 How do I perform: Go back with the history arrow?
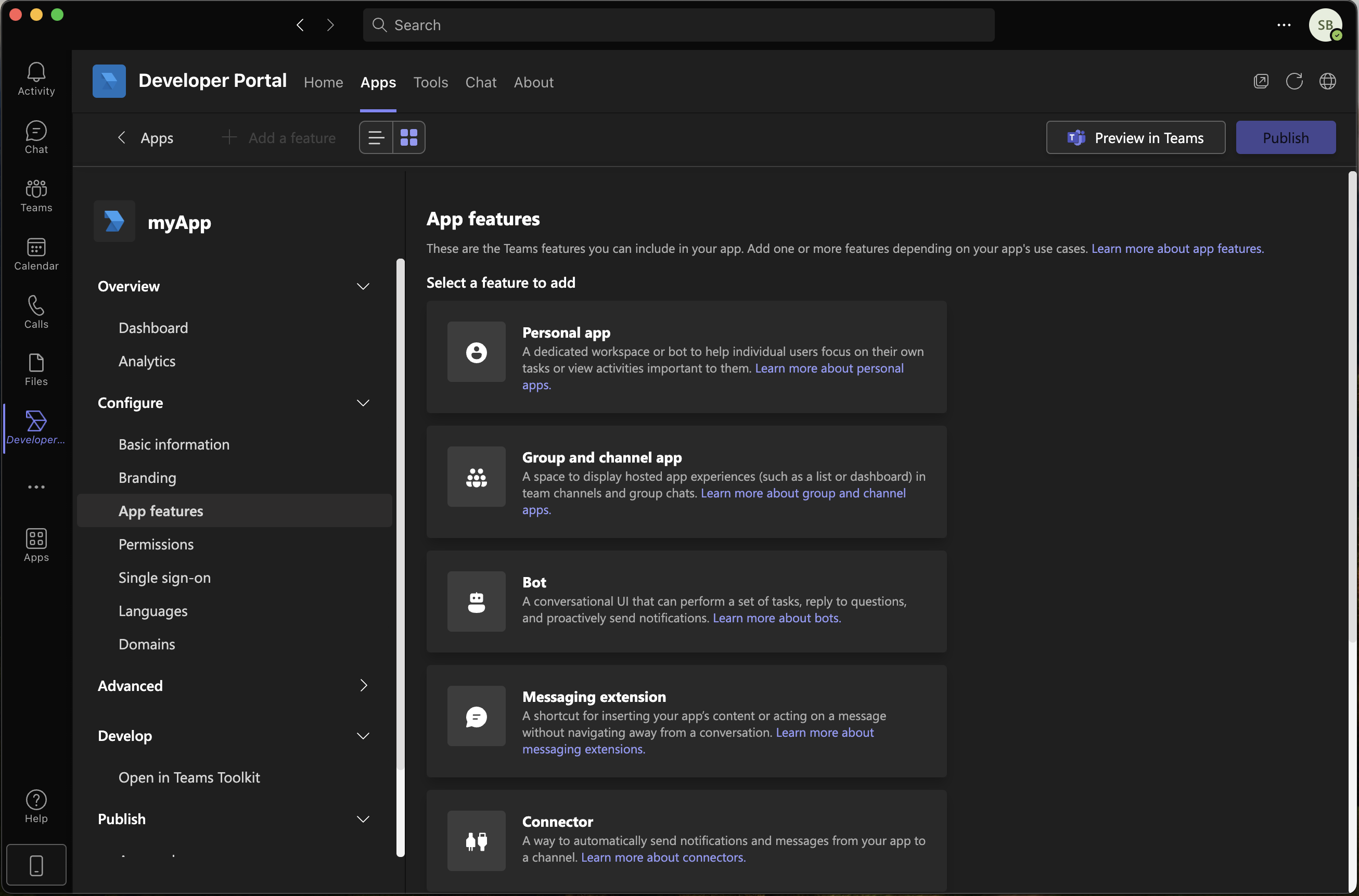click(300, 24)
